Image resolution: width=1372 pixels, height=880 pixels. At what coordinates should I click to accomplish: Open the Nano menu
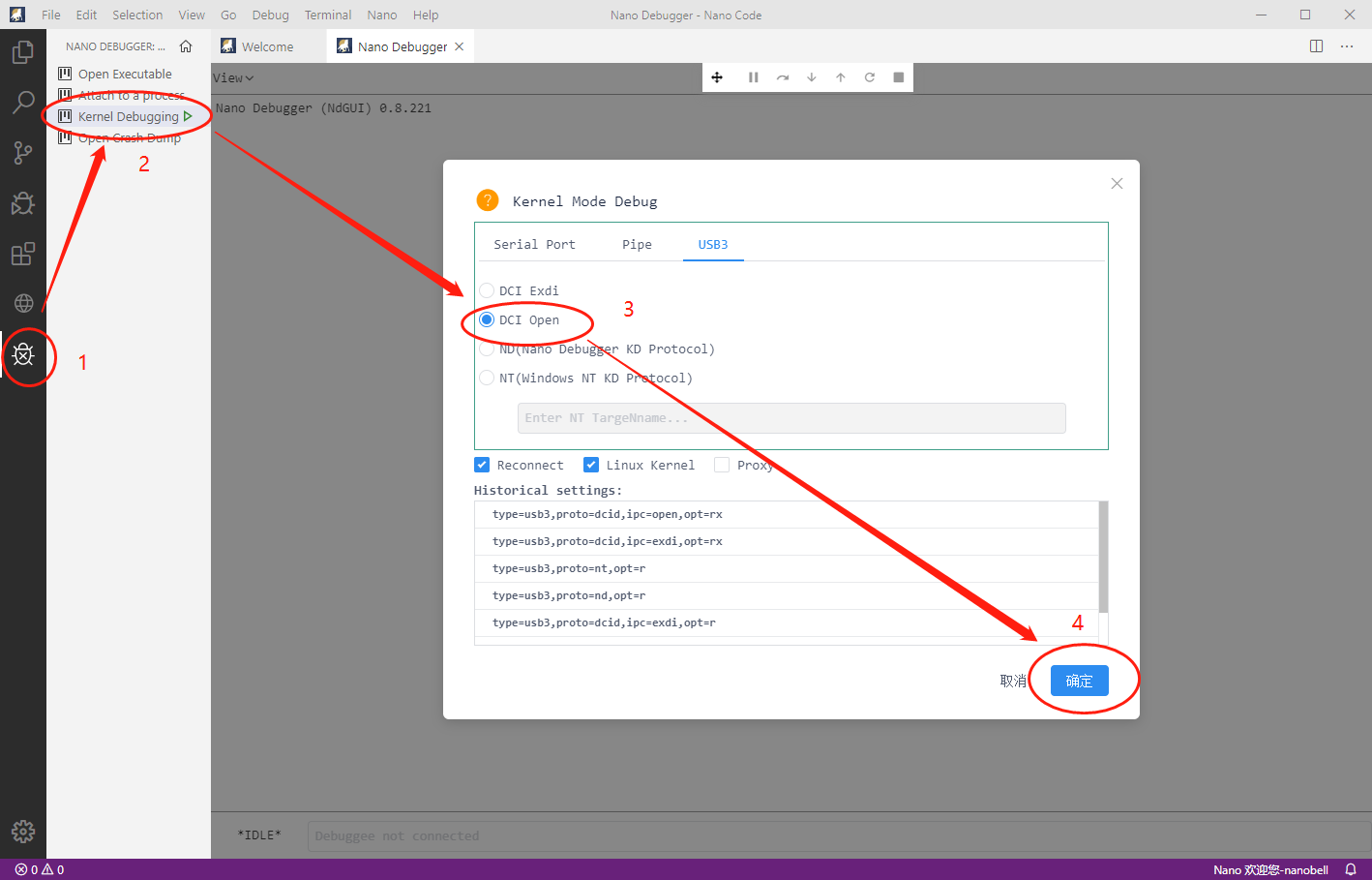coord(382,15)
